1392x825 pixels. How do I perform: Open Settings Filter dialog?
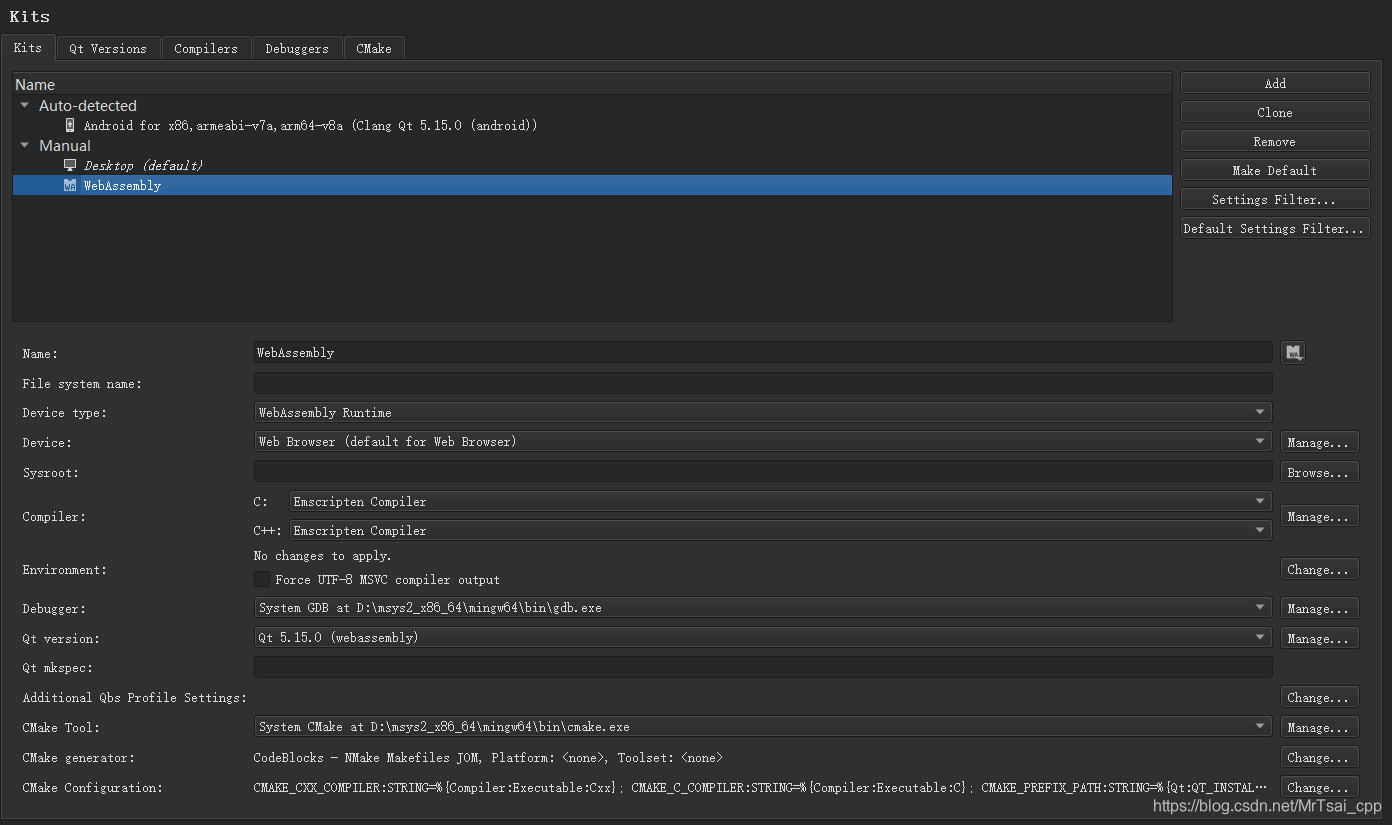(x=1275, y=199)
